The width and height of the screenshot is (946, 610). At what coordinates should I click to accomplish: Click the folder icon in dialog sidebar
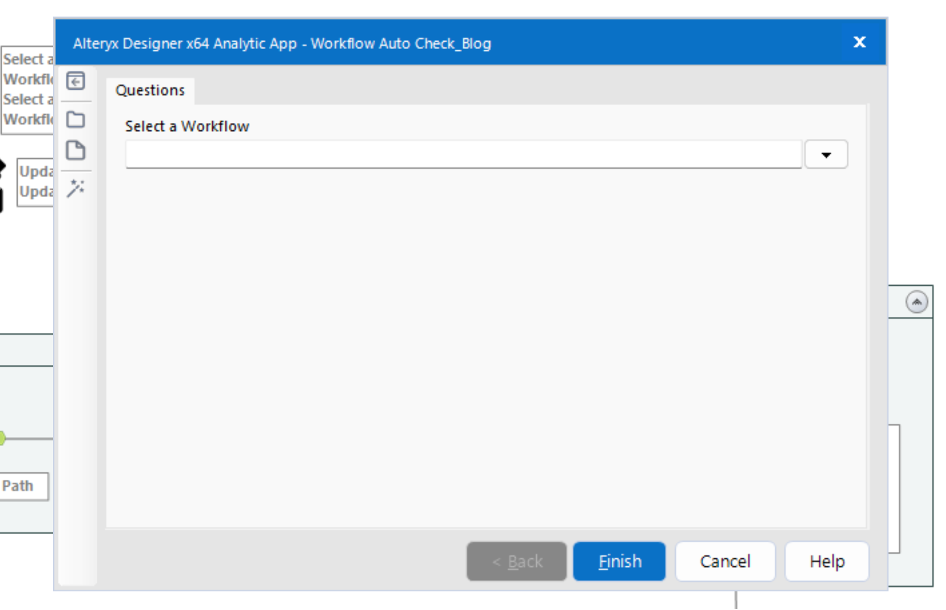coord(75,120)
